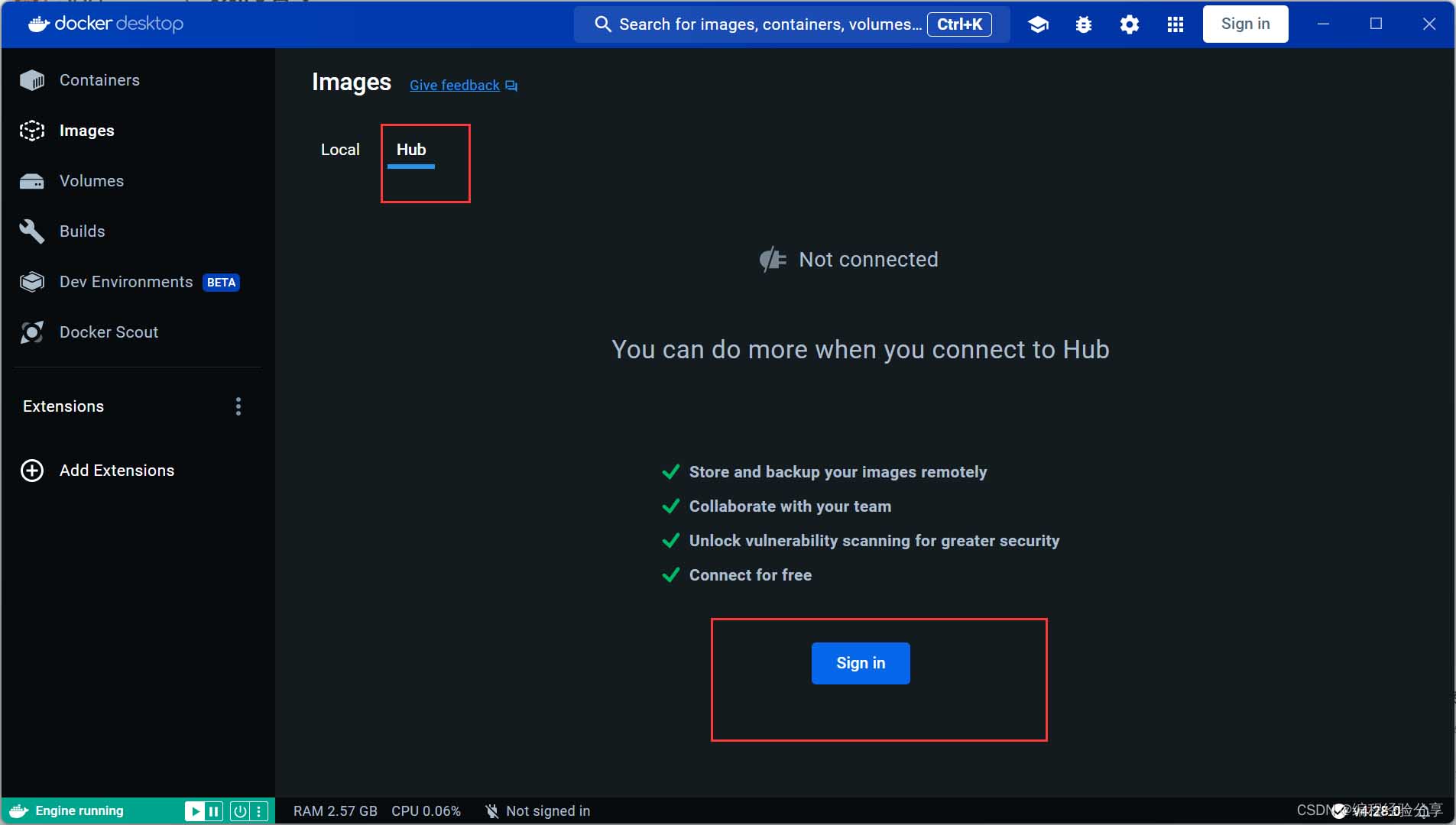Viewport: 1456px width, 825px height.
Task: Click Collaborate with your team text
Action: click(790, 506)
